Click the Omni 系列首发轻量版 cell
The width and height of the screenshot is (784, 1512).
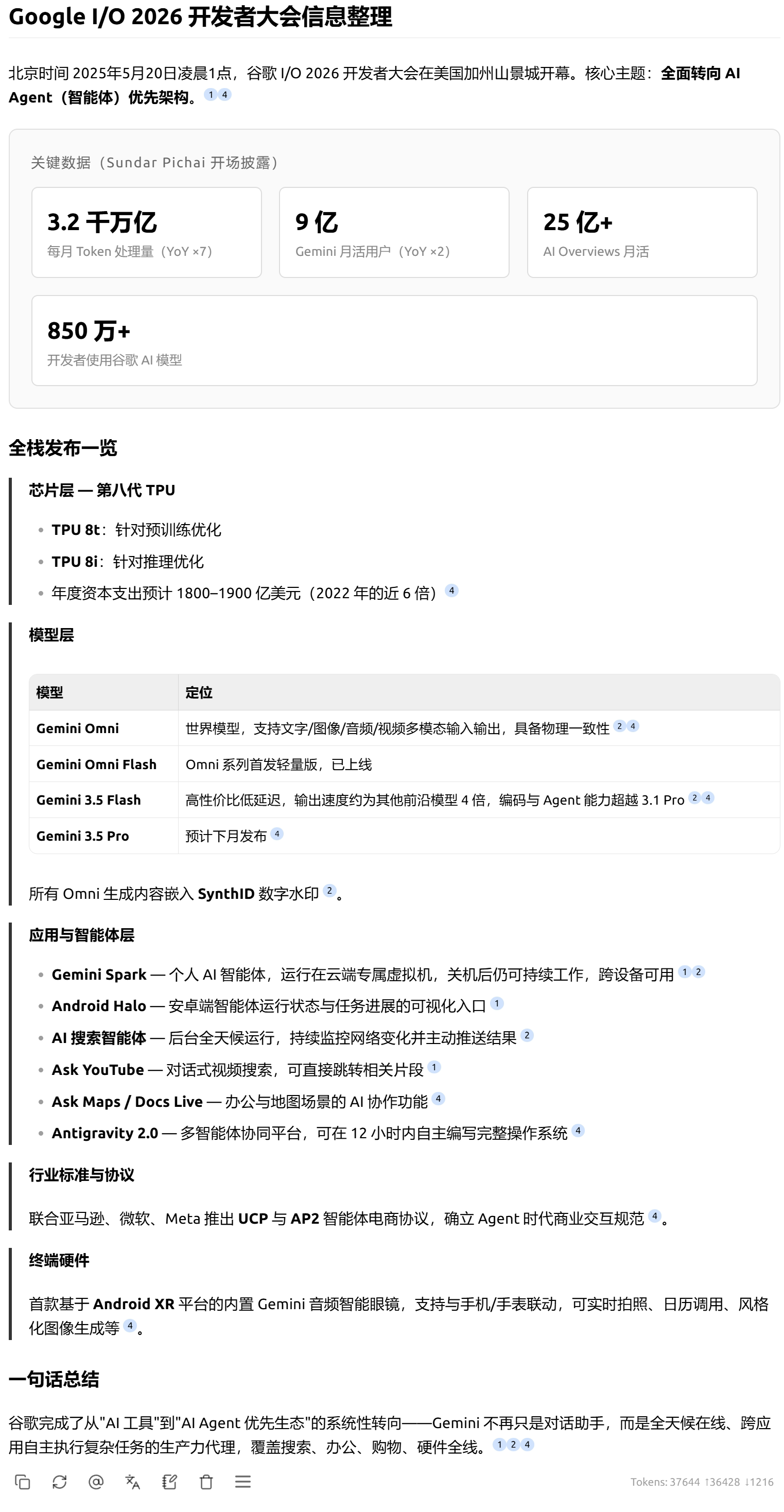(x=479, y=763)
